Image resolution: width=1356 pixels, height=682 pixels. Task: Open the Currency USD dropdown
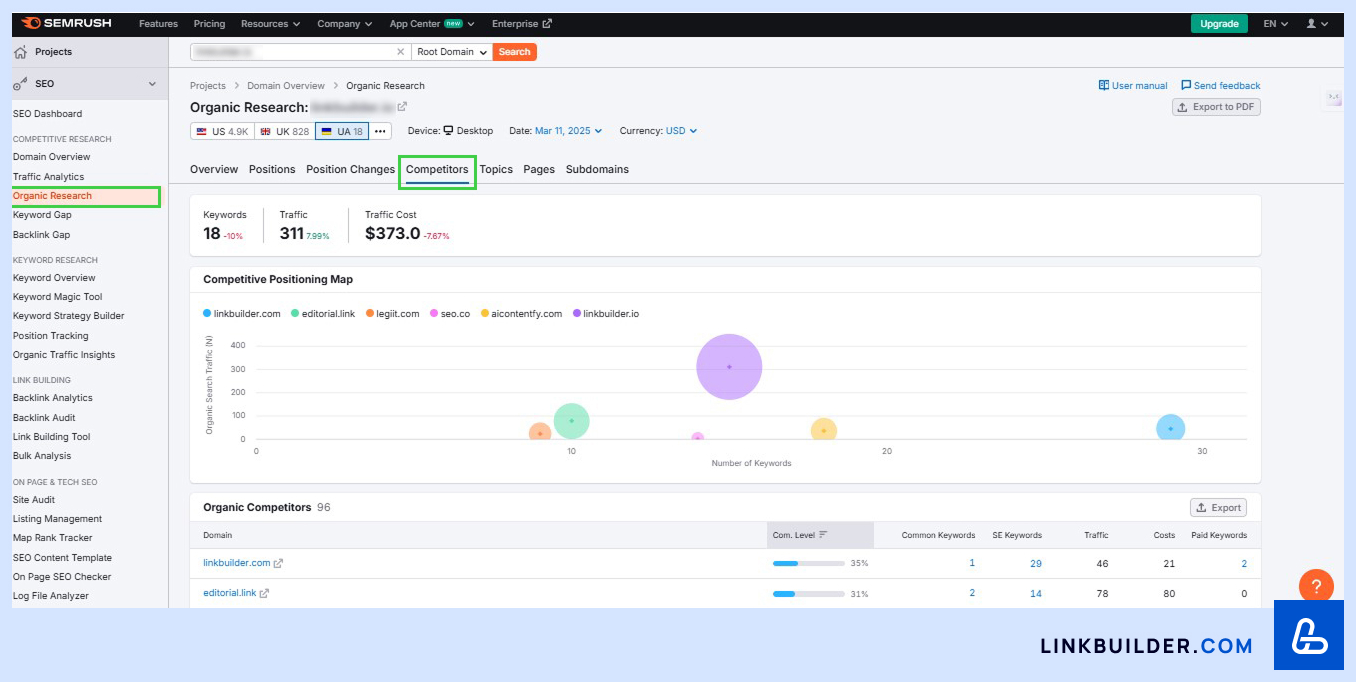pyautogui.click(x=679, y=131)
